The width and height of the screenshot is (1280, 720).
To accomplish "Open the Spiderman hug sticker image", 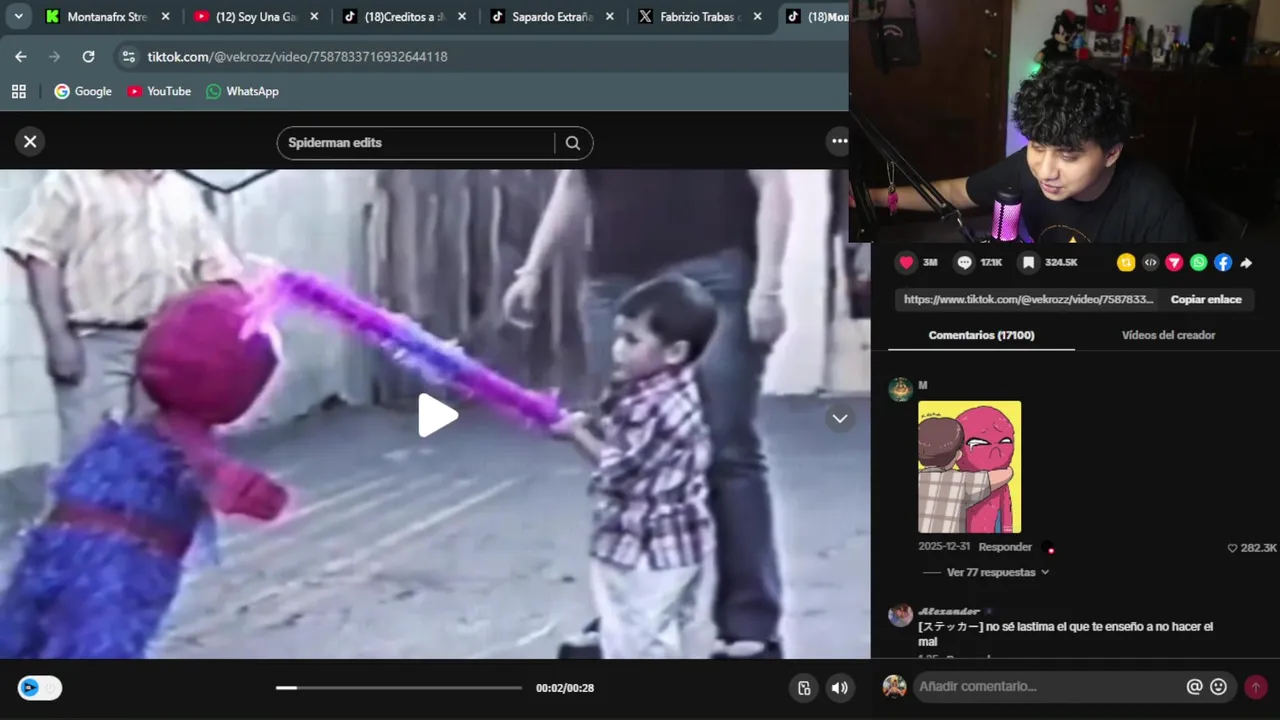I will click(969, 467).
